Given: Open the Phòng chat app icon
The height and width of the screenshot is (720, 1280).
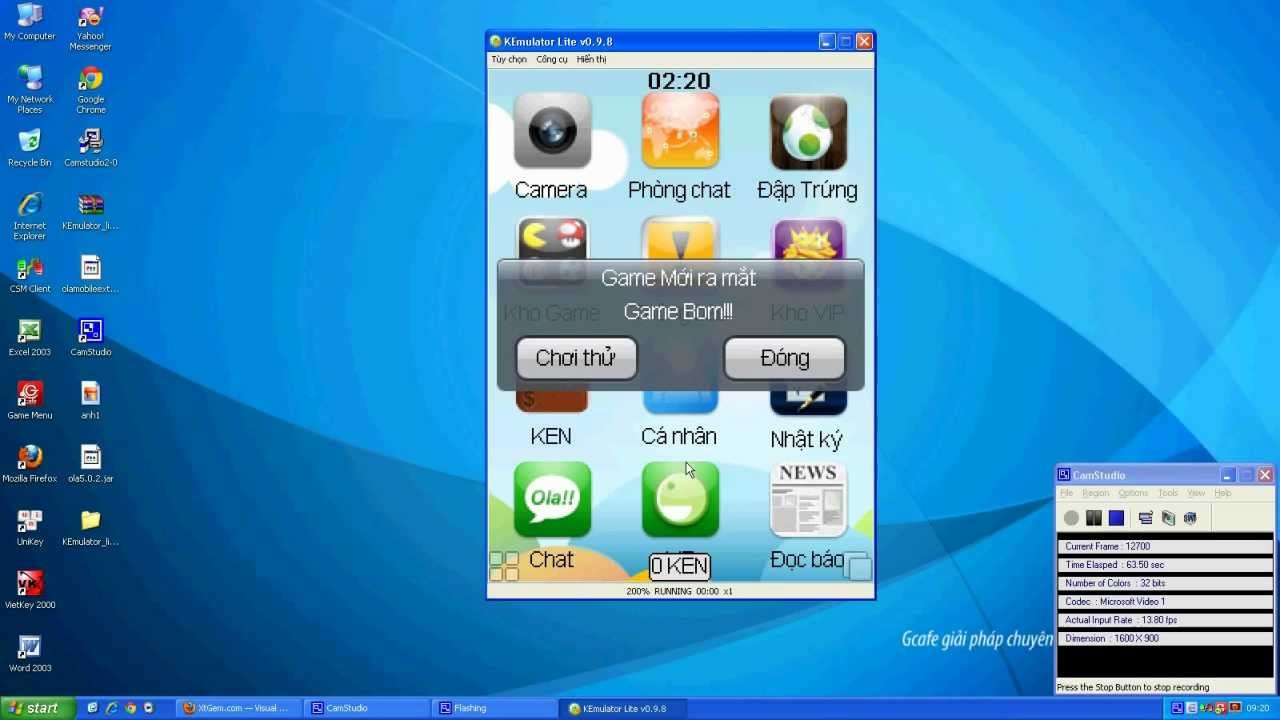Looking at the screenshot, I should (x=680, y=131).
